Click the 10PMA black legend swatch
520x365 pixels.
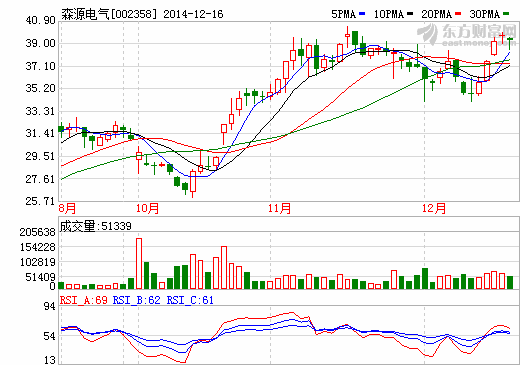[x=410, y=14]
